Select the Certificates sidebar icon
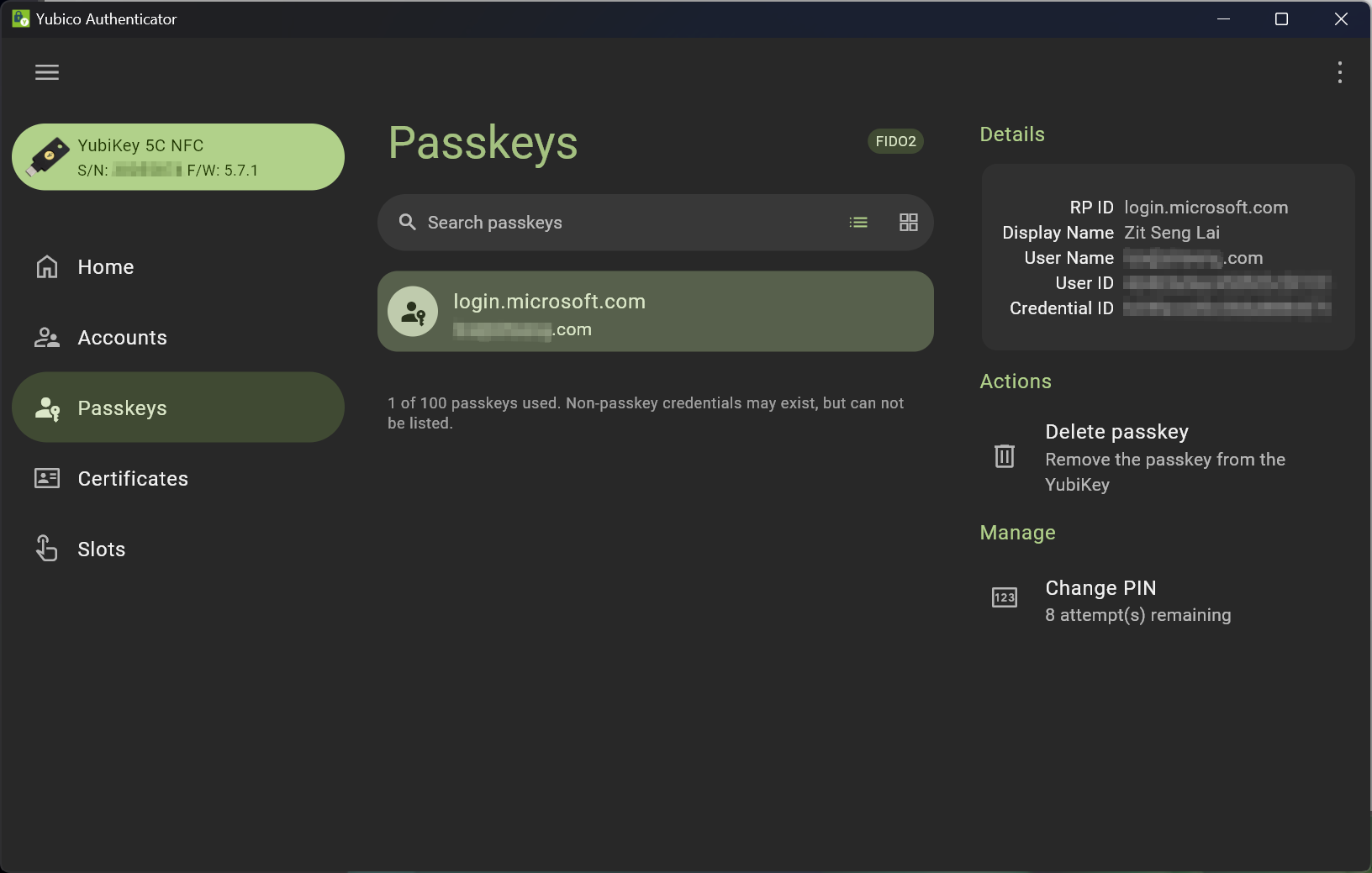The image size is (1372, 873). tap(47, 478)
